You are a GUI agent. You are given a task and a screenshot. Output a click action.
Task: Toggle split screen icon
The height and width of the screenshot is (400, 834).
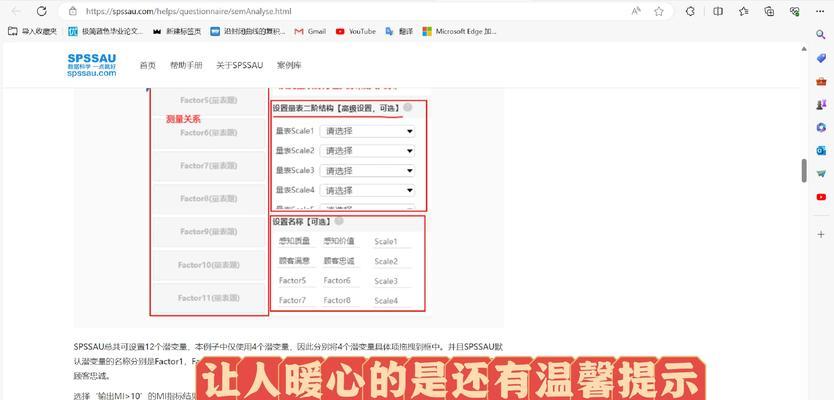click(718, 11)
